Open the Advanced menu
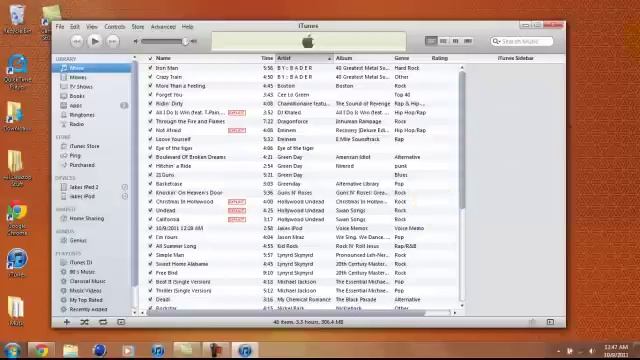Viewport: 640px width, 360px height. (x=163, y=27)
